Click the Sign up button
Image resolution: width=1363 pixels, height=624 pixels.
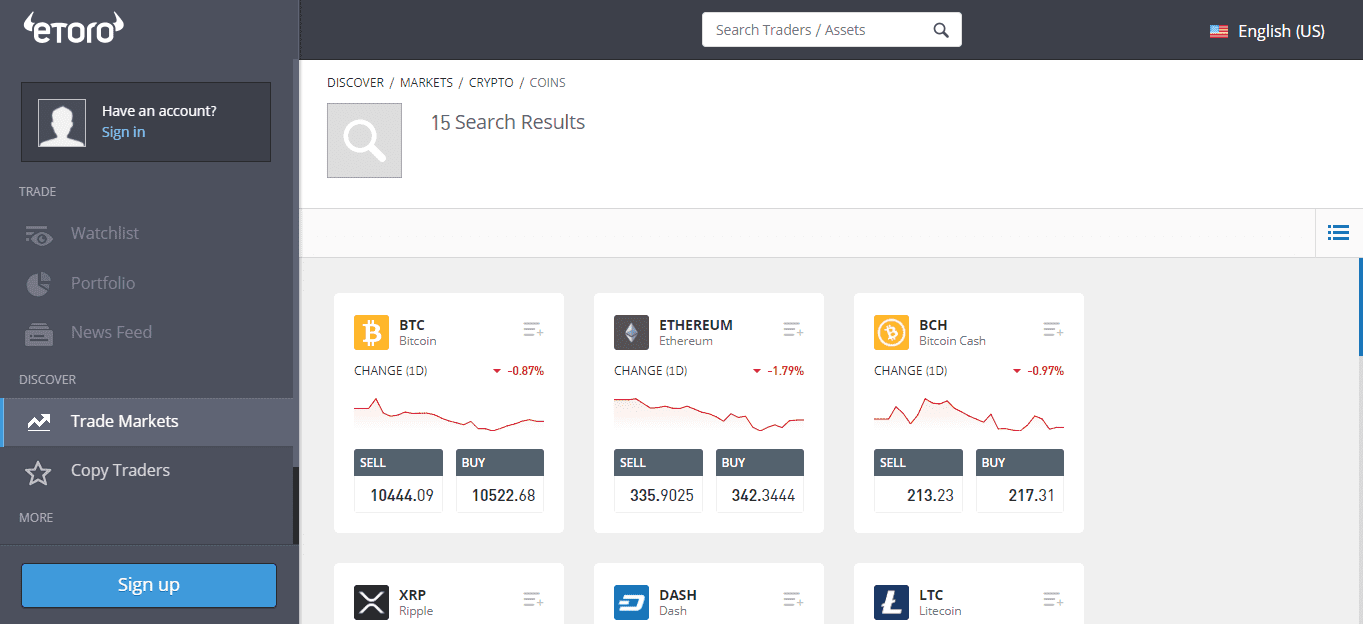[148, 585]
